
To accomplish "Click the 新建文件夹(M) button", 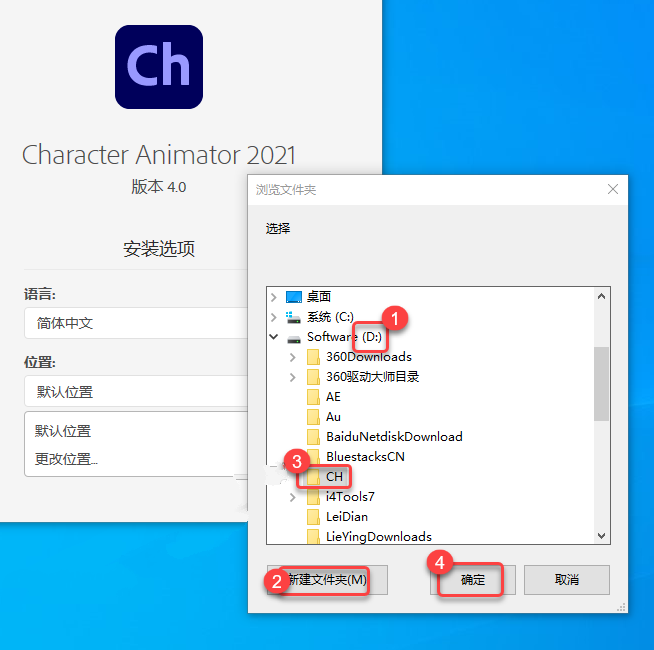I will tap(327, 579).
